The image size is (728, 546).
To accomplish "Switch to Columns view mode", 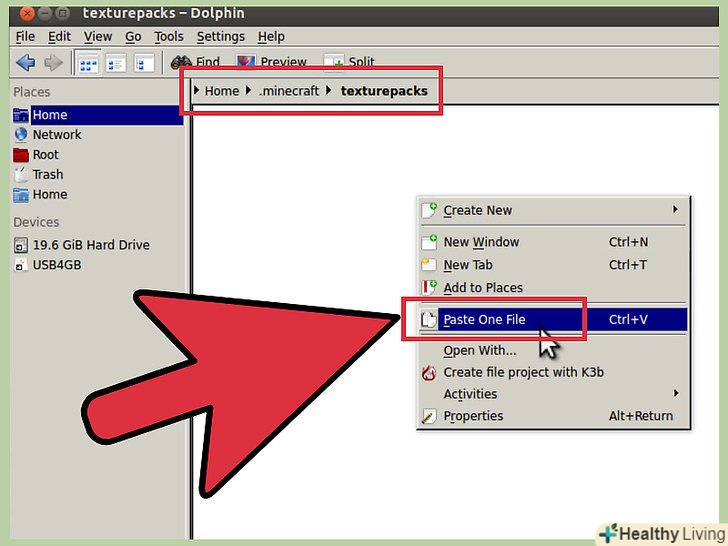I will 144,63.
